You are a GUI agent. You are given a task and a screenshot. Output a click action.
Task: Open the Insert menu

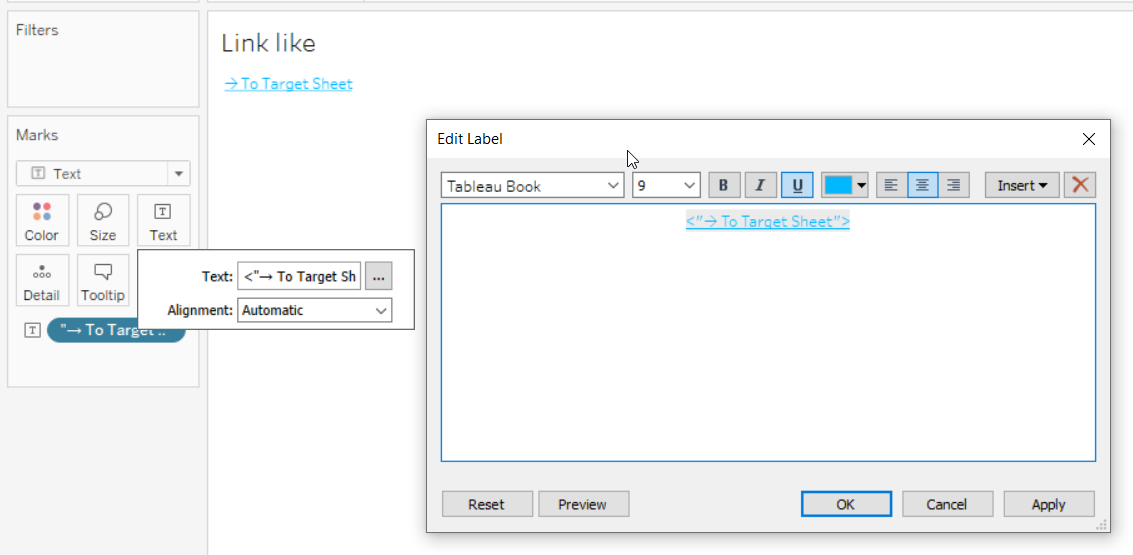[1022, 185]
